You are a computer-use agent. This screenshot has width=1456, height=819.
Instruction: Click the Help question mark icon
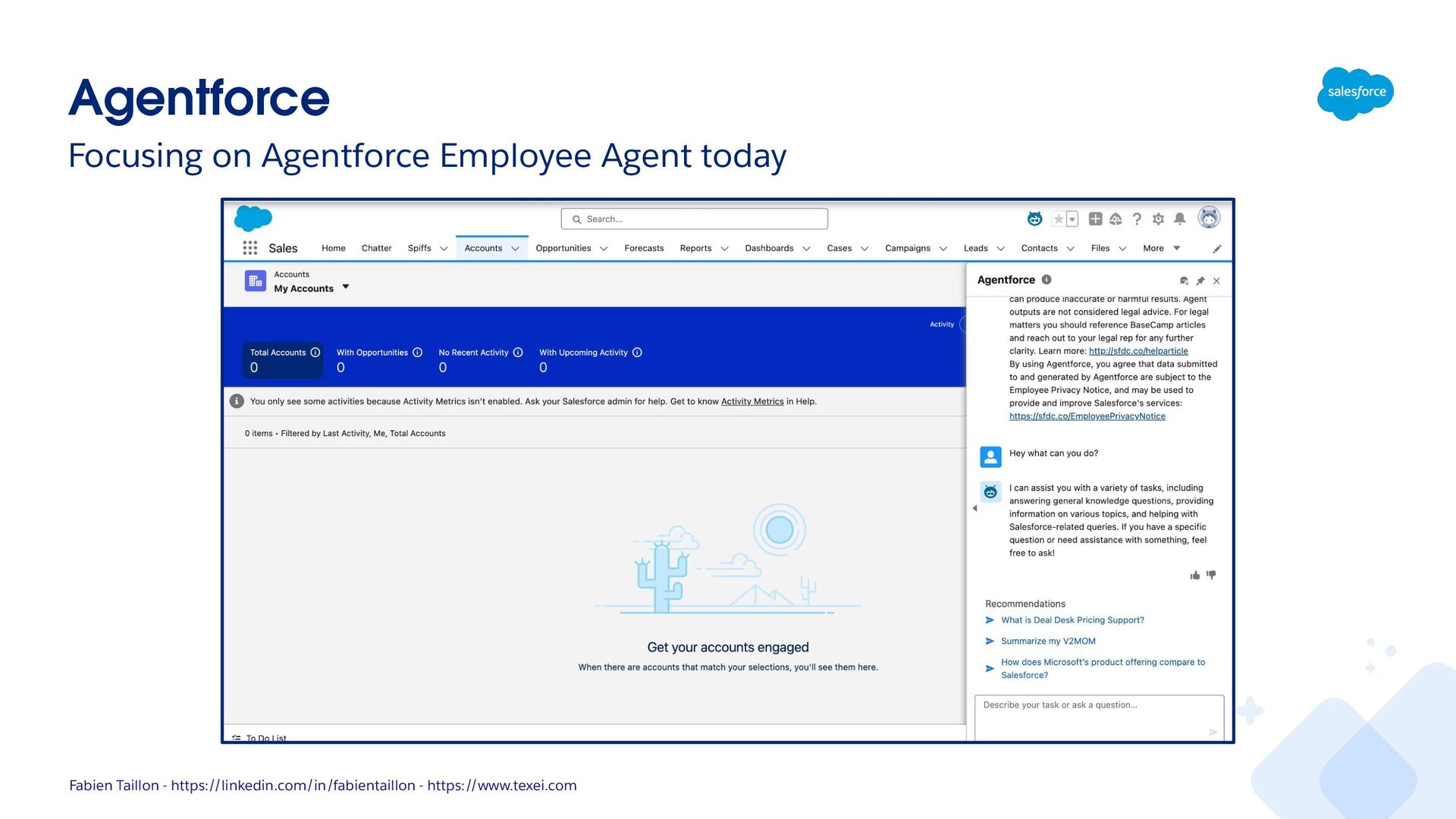1137,219
